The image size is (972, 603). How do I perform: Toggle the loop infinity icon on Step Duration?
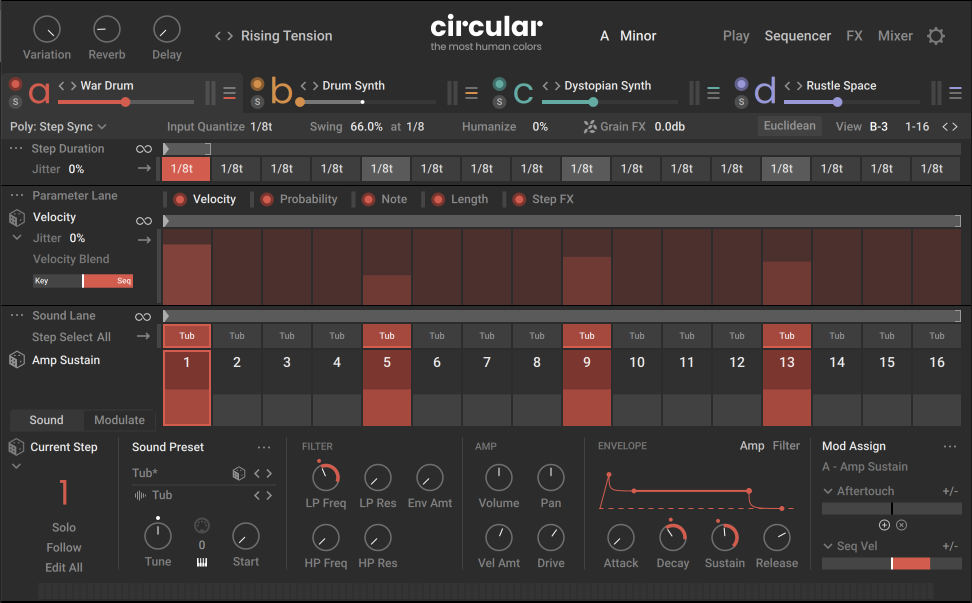coord(143,148)
